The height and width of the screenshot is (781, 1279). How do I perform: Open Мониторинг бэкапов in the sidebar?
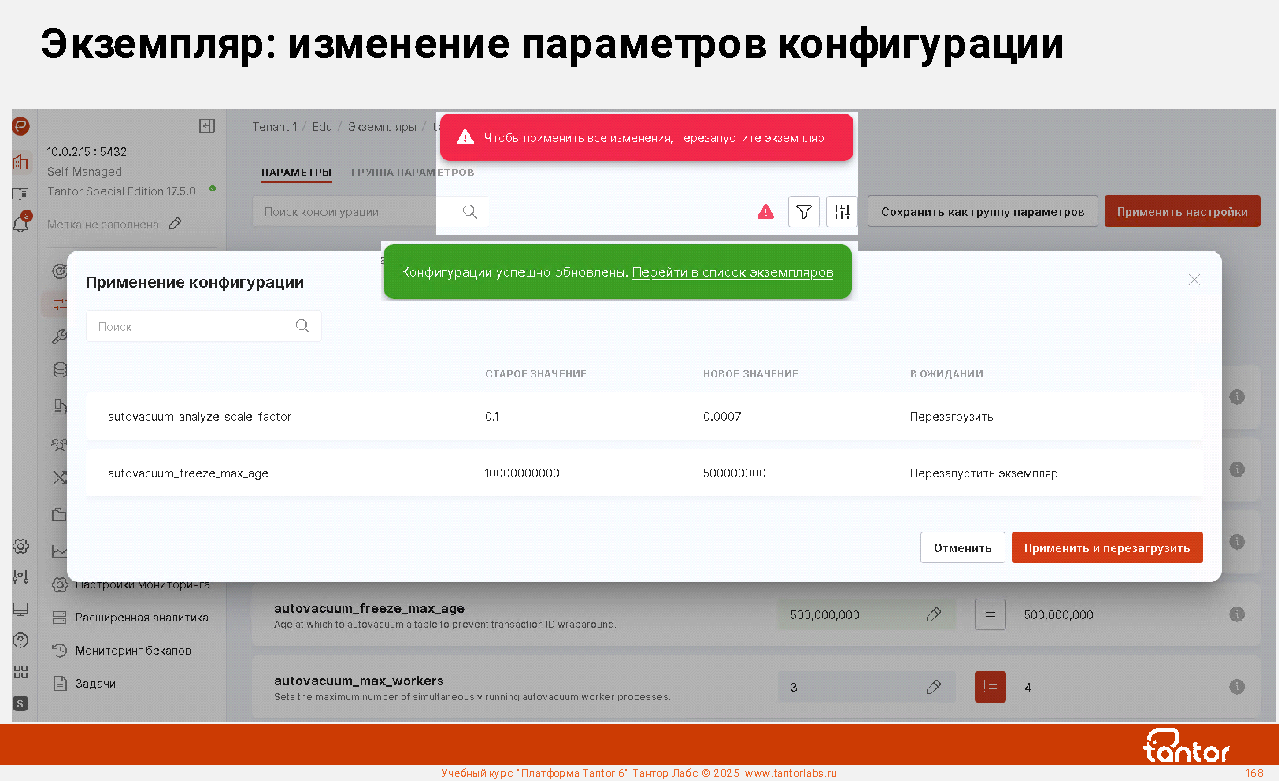pyautogui.click(x=132, y=651)
